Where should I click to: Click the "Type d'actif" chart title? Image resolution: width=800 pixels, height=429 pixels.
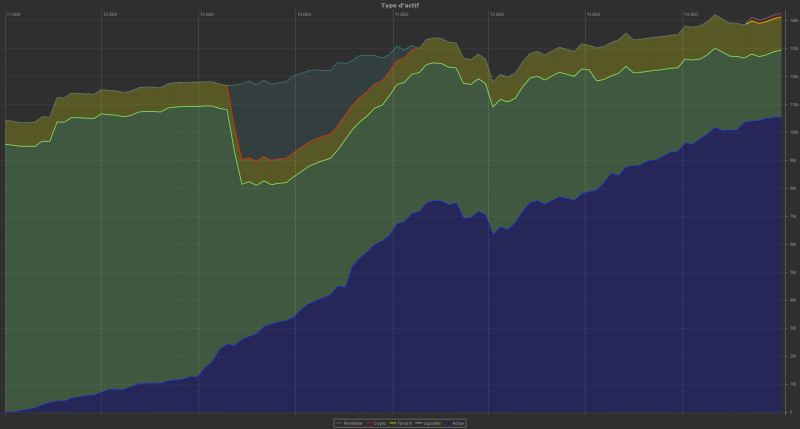pyautogui.click(x=400, y=5)
